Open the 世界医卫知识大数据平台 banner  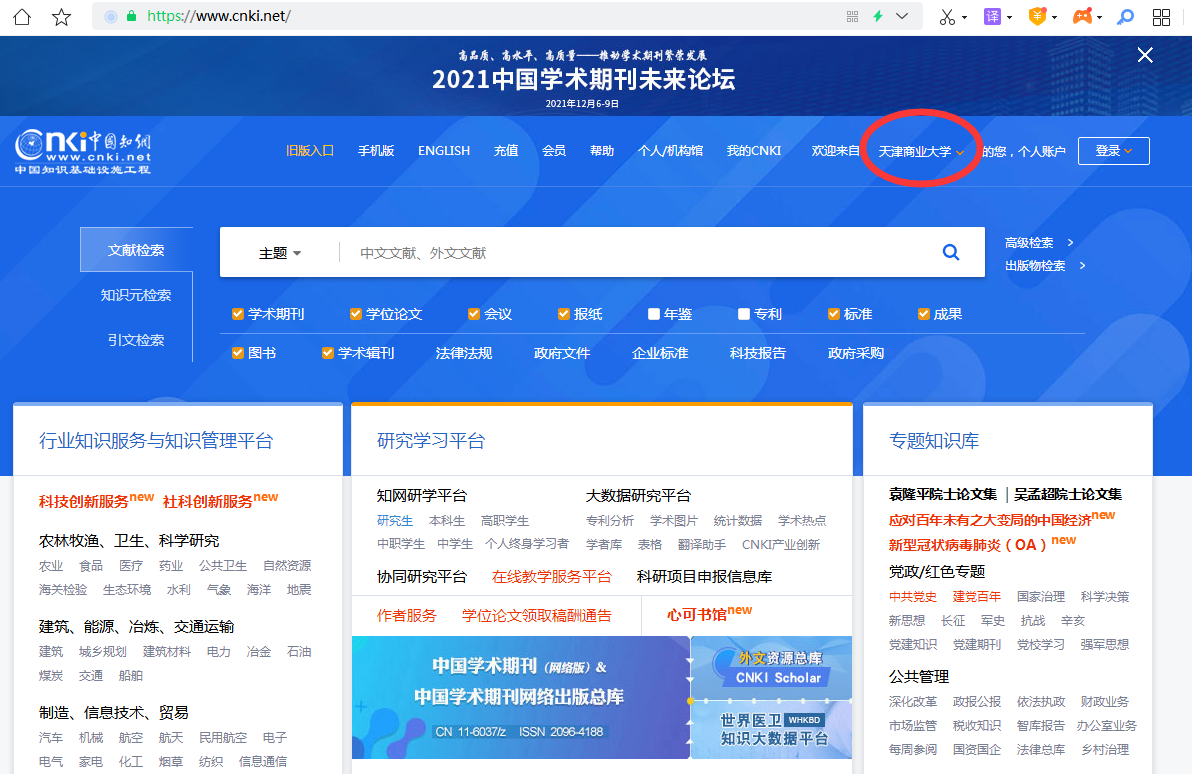771,730
